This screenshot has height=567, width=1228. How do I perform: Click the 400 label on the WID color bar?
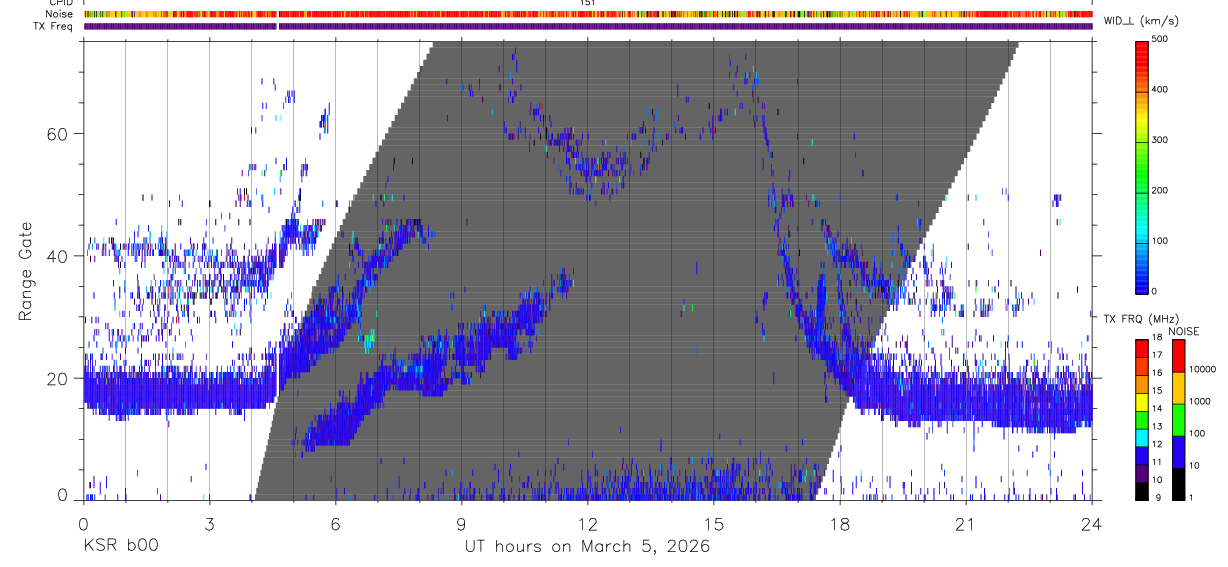(x=1160, y=89)
